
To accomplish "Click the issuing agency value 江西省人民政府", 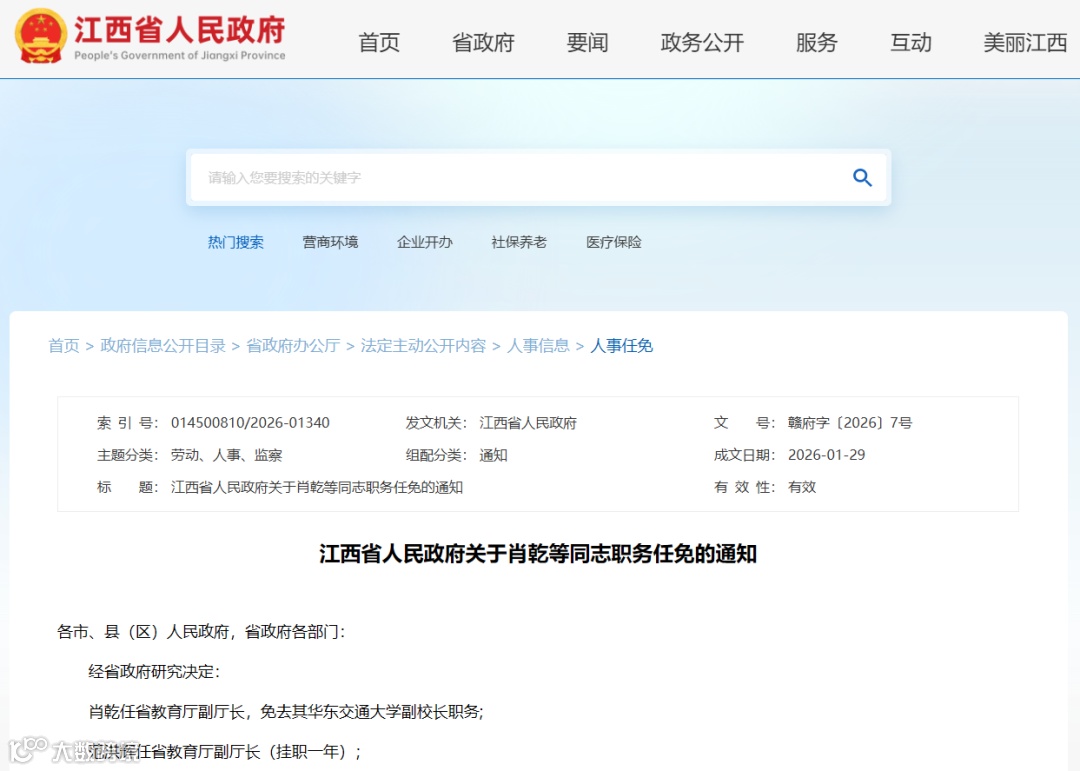I will pos(528,422).
